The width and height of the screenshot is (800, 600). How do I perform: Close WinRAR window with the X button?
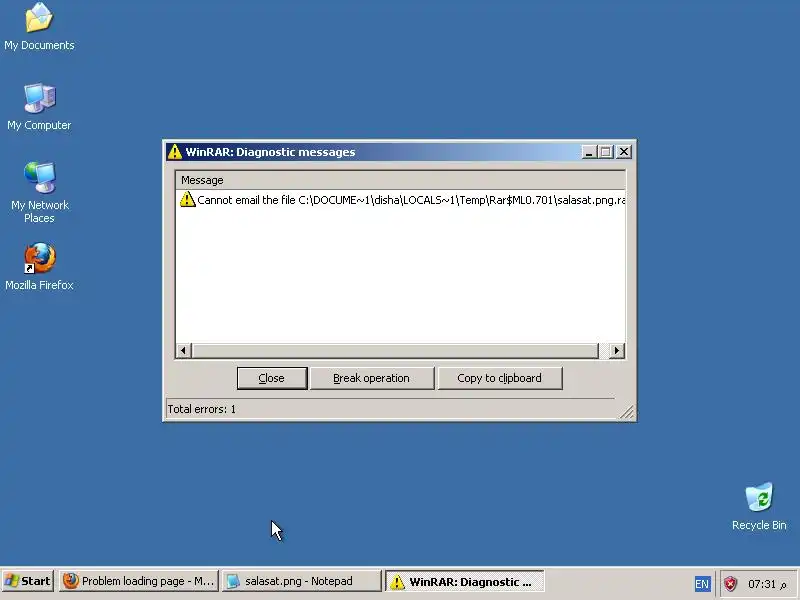624,152
